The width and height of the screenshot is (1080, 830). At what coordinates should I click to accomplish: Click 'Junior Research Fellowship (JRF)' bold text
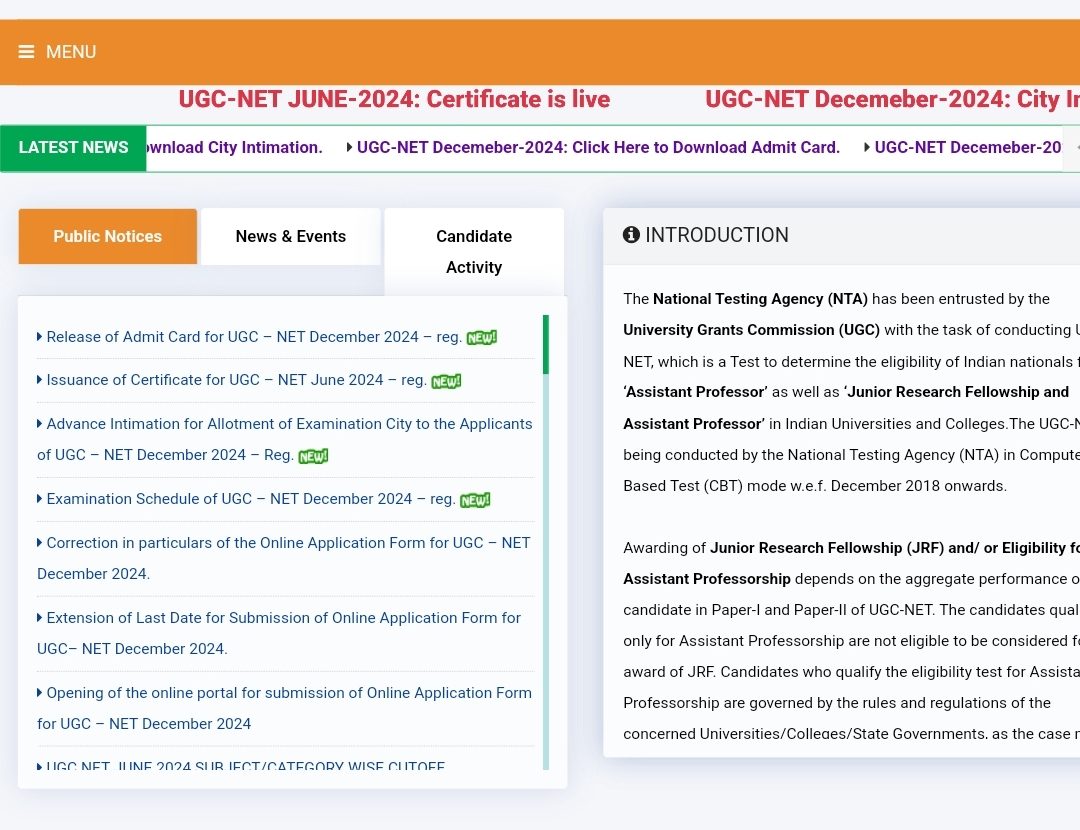coord(827,548)
